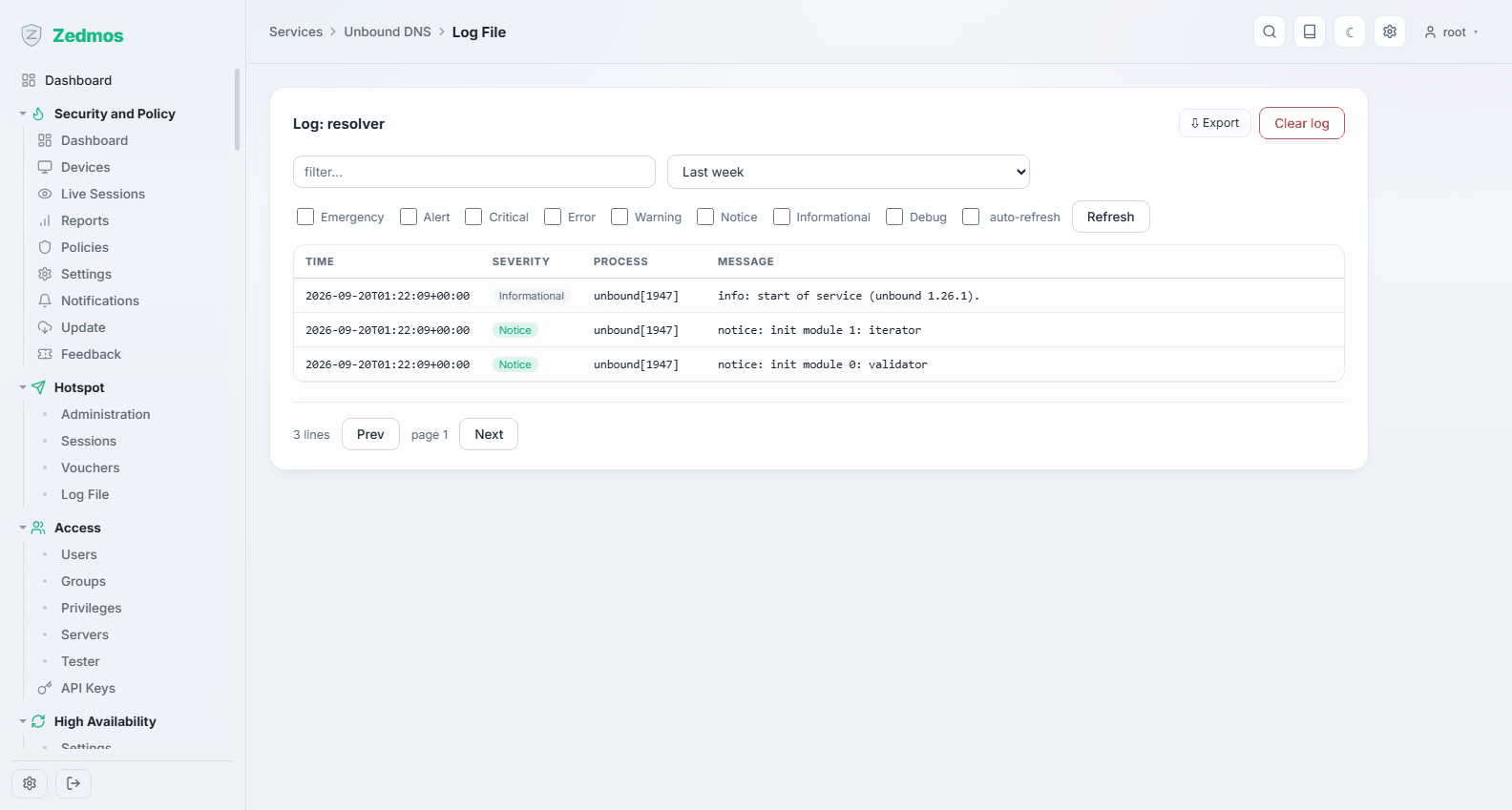1512x810 pixels.
Task: Click the Devices monitor icon
Action: tap(45, 167)
